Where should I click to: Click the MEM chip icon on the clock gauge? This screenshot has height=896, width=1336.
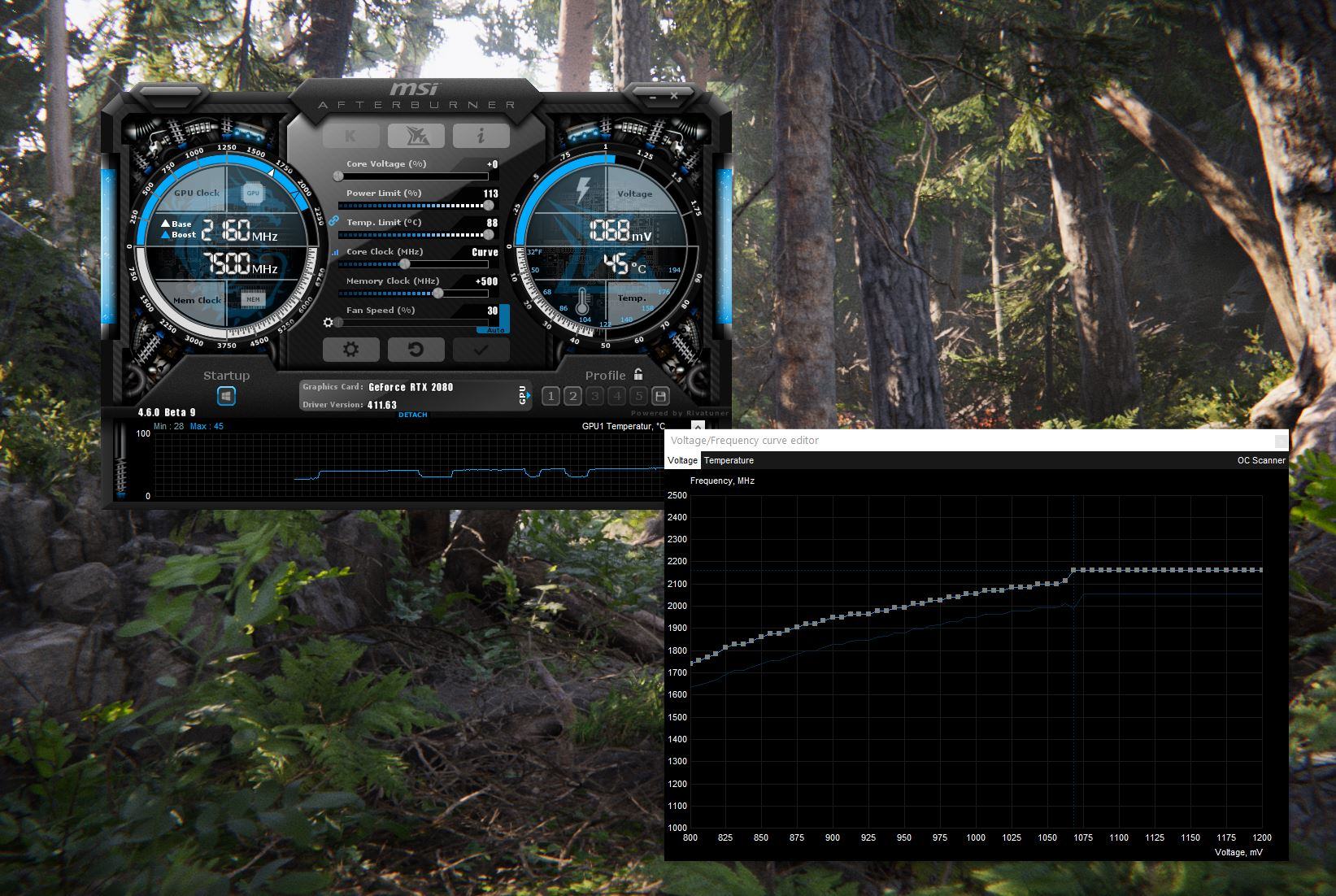(x=253, y=299)
